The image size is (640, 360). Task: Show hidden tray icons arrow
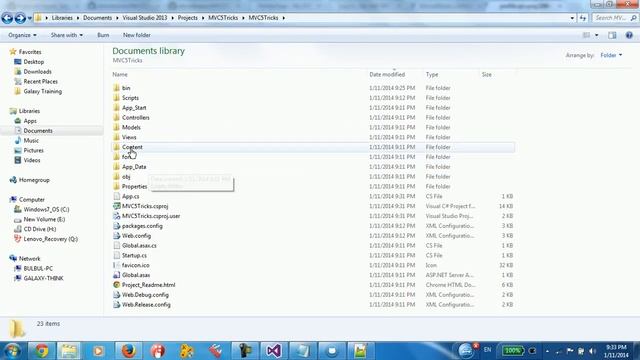(547, 351)
